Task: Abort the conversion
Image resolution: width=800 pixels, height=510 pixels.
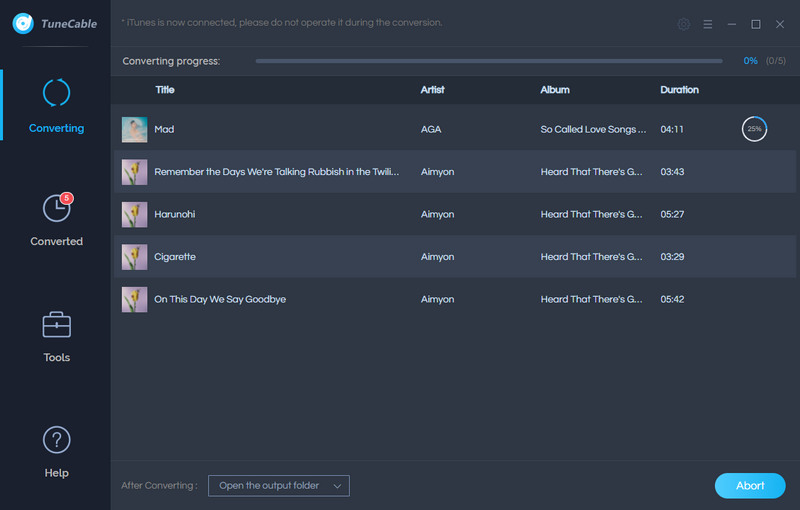Action: (750, 486)
